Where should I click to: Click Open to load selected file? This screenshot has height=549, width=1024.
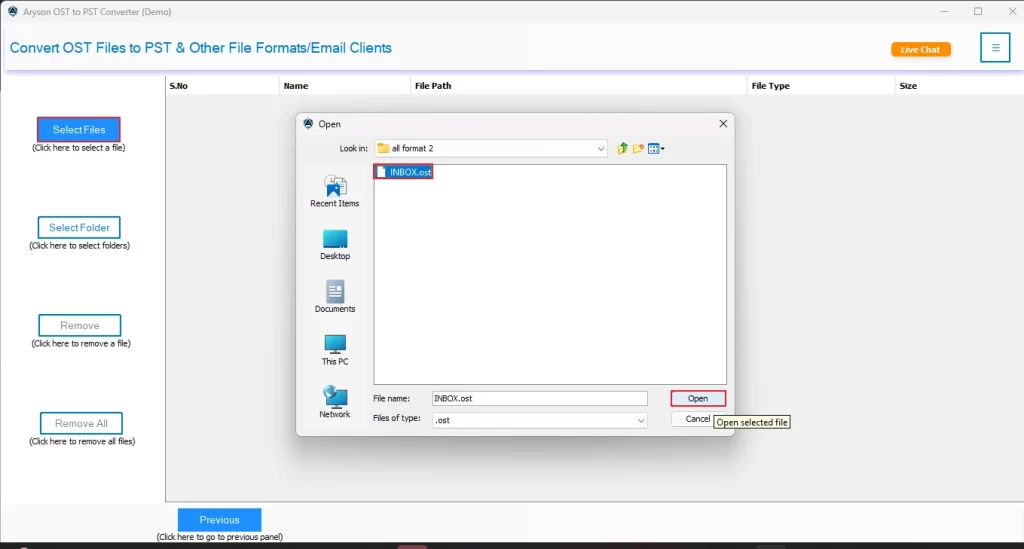point(697,398)
